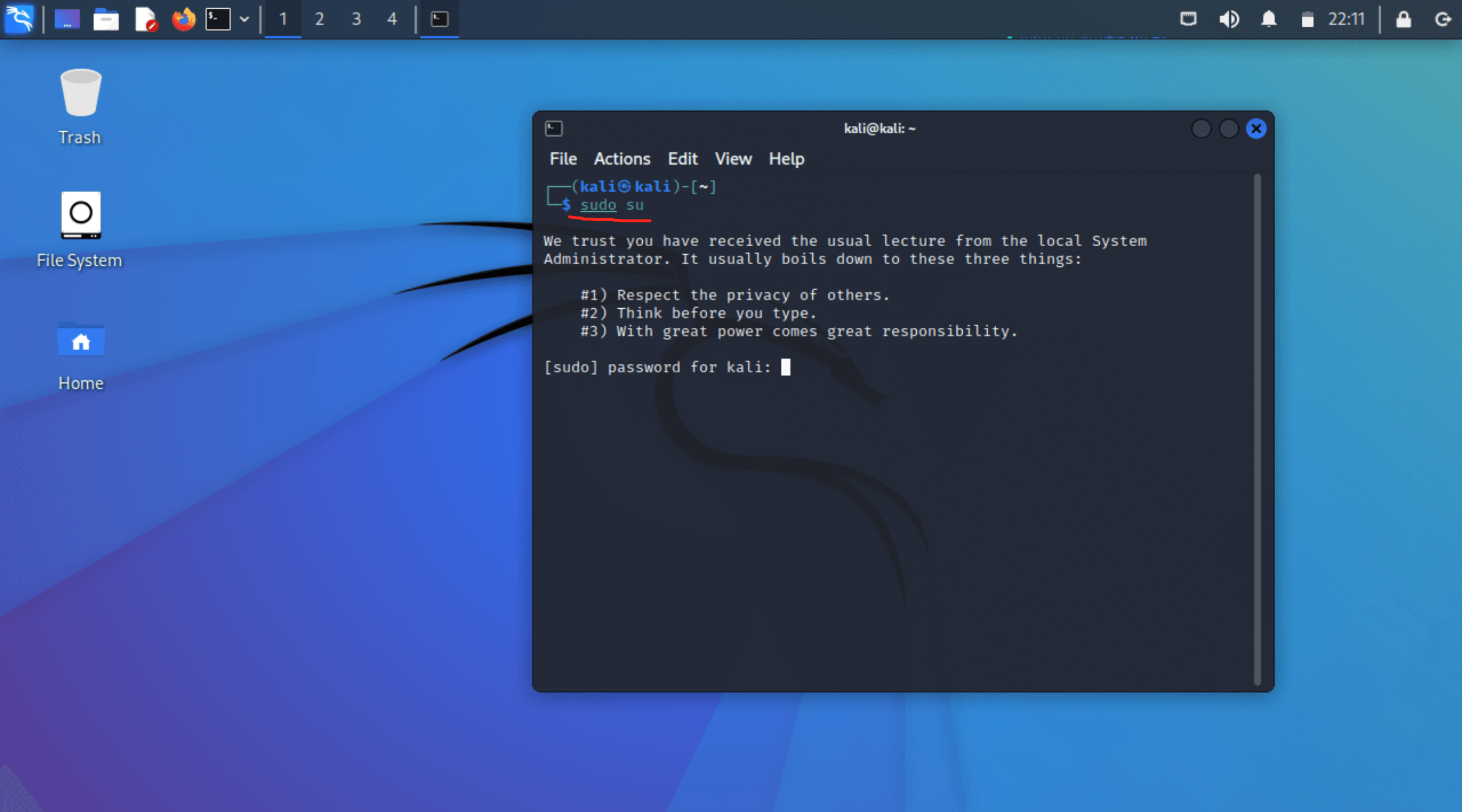
Task: Launch the file manager from panel
Action: (106, 19)
